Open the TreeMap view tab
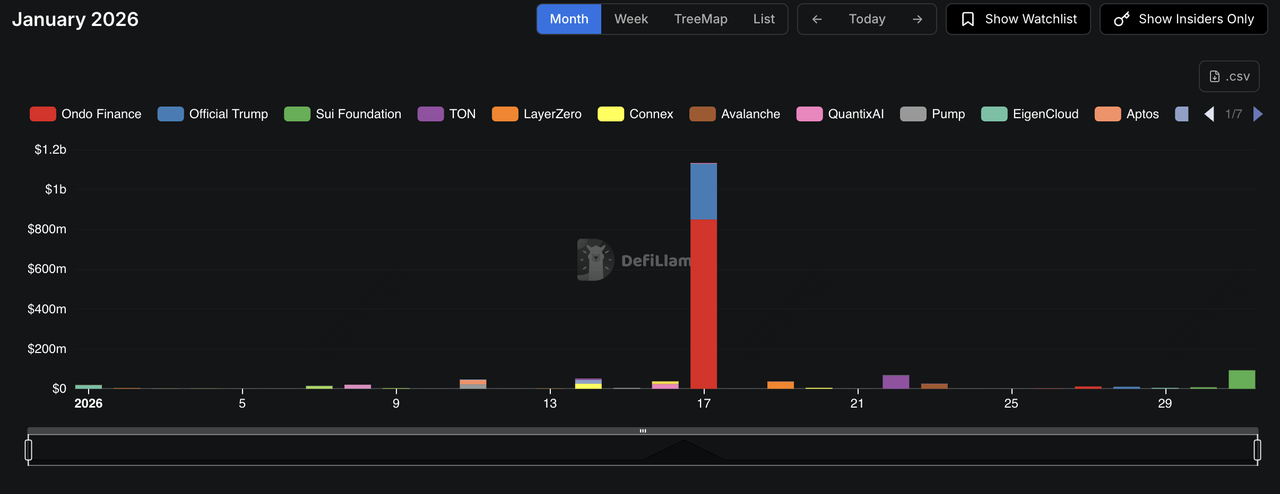Viewport: 1280px width, 494px height. (700, 19)
